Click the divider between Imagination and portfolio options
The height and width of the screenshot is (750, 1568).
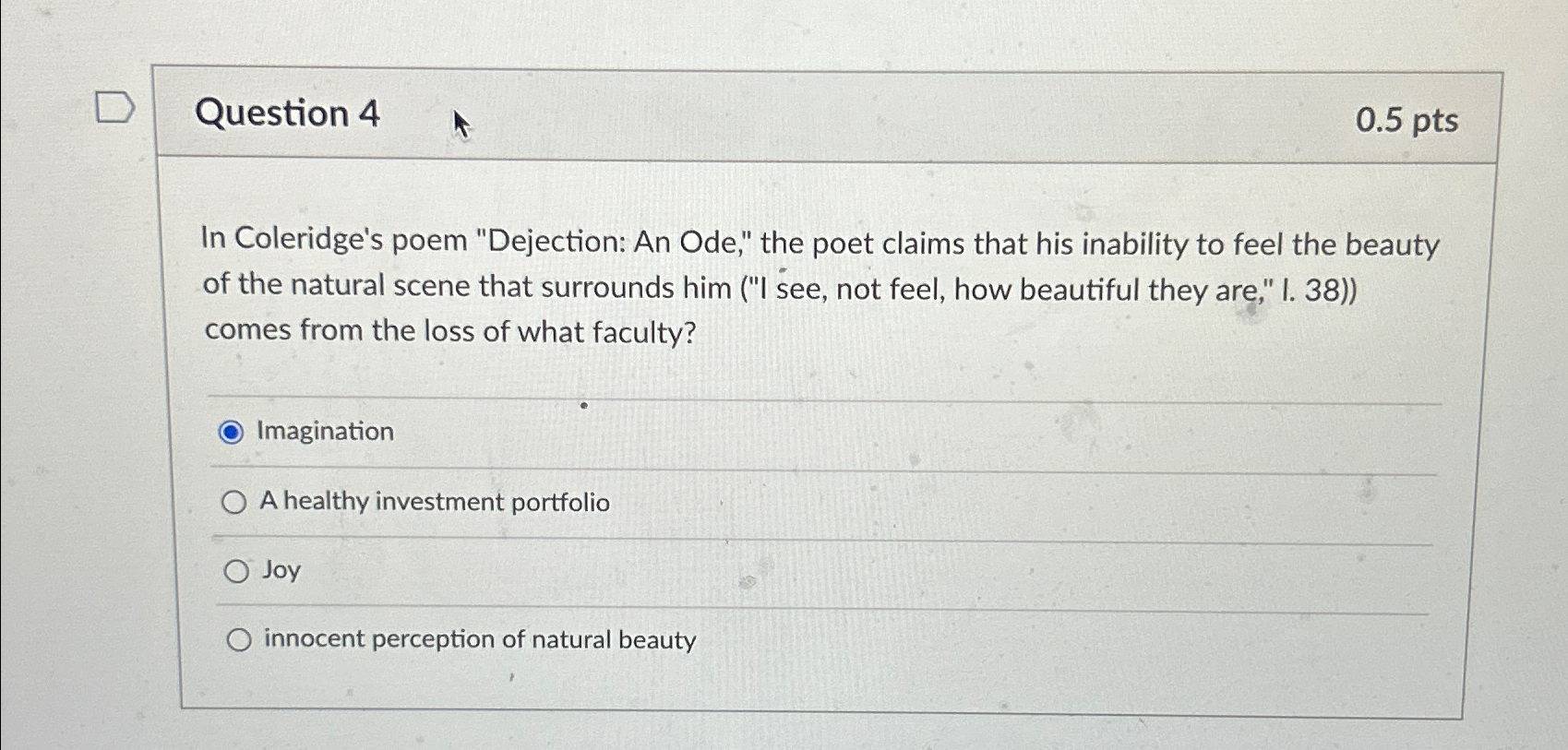click(812, 469)
